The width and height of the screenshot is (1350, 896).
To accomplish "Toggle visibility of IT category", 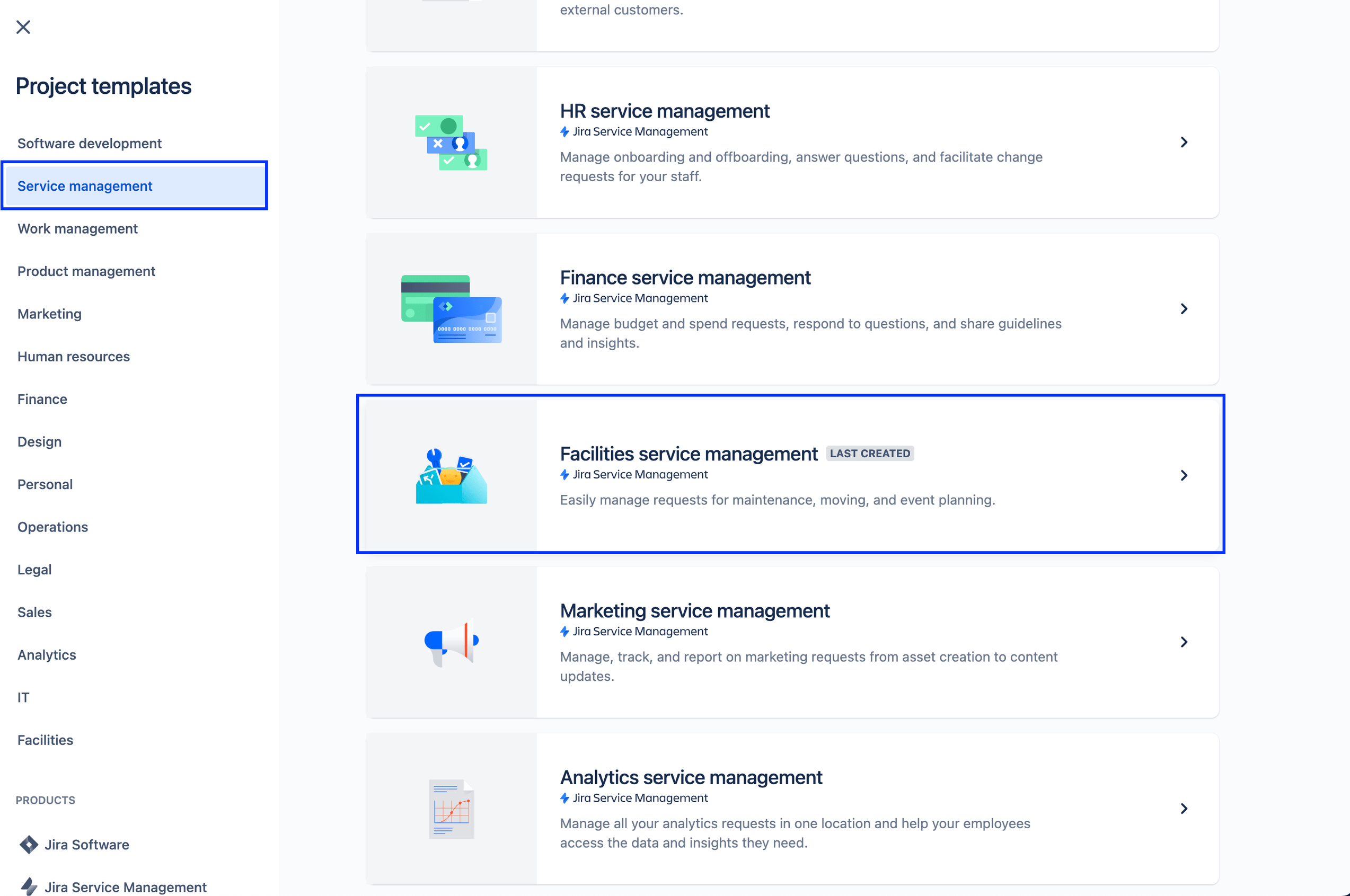I will tap(25, 697).
